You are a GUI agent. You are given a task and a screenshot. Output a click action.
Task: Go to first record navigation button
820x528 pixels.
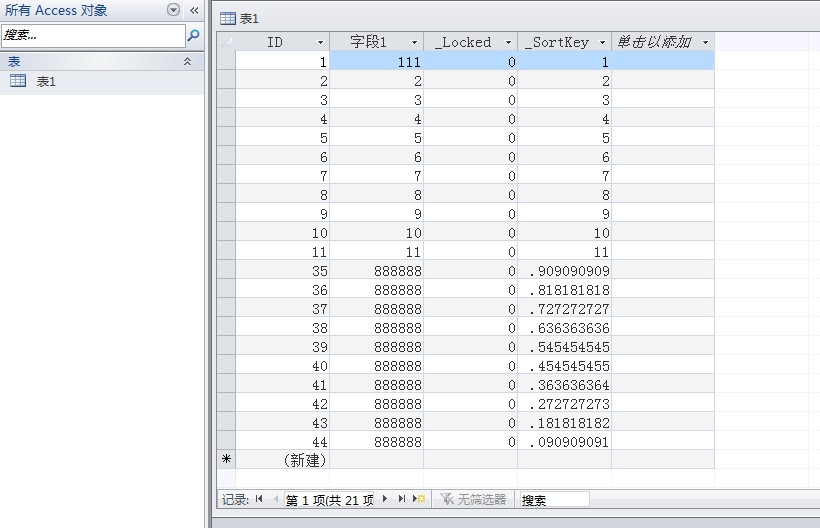pyautogui.click(x=259, y=499)
